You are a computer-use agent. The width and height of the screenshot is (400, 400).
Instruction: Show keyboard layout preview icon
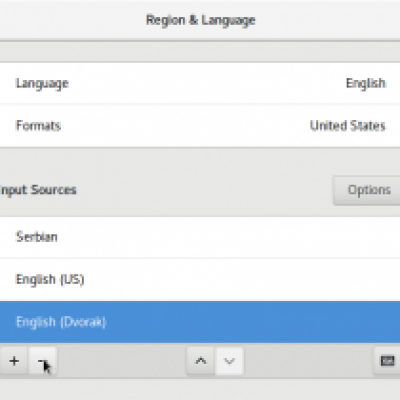point(387,361)
